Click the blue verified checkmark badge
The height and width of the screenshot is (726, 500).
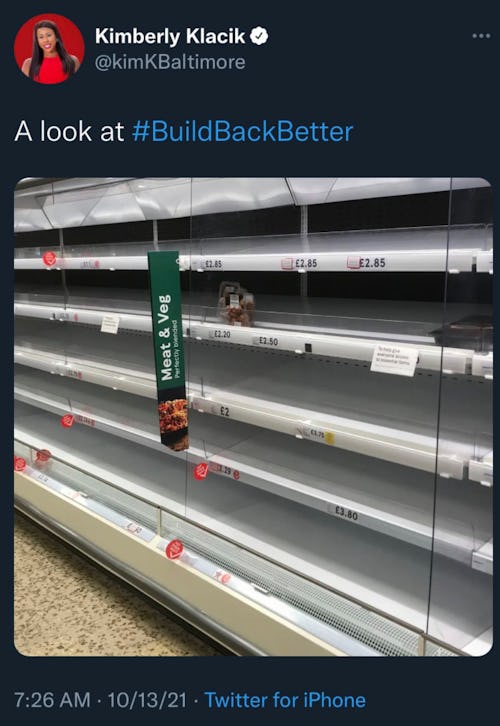click(259, 36)
